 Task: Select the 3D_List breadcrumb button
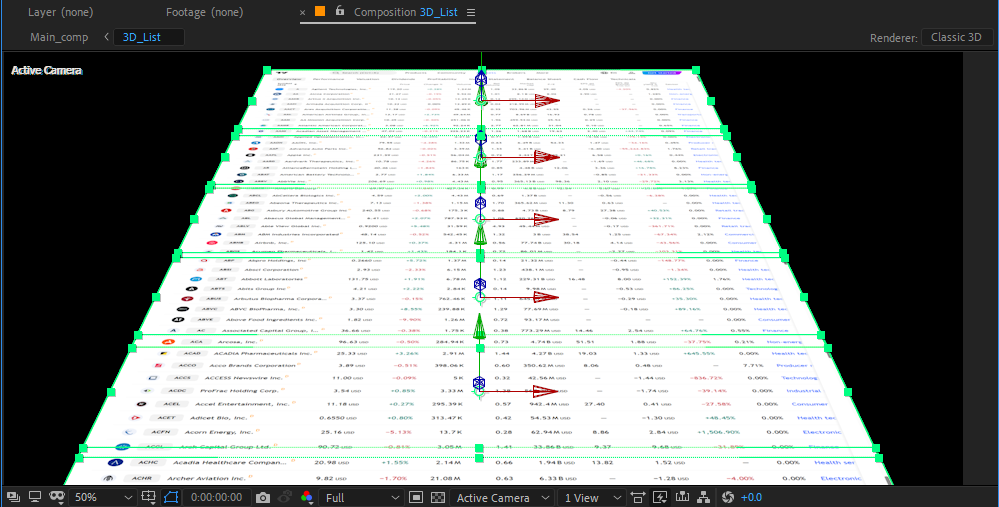[149, 37]
